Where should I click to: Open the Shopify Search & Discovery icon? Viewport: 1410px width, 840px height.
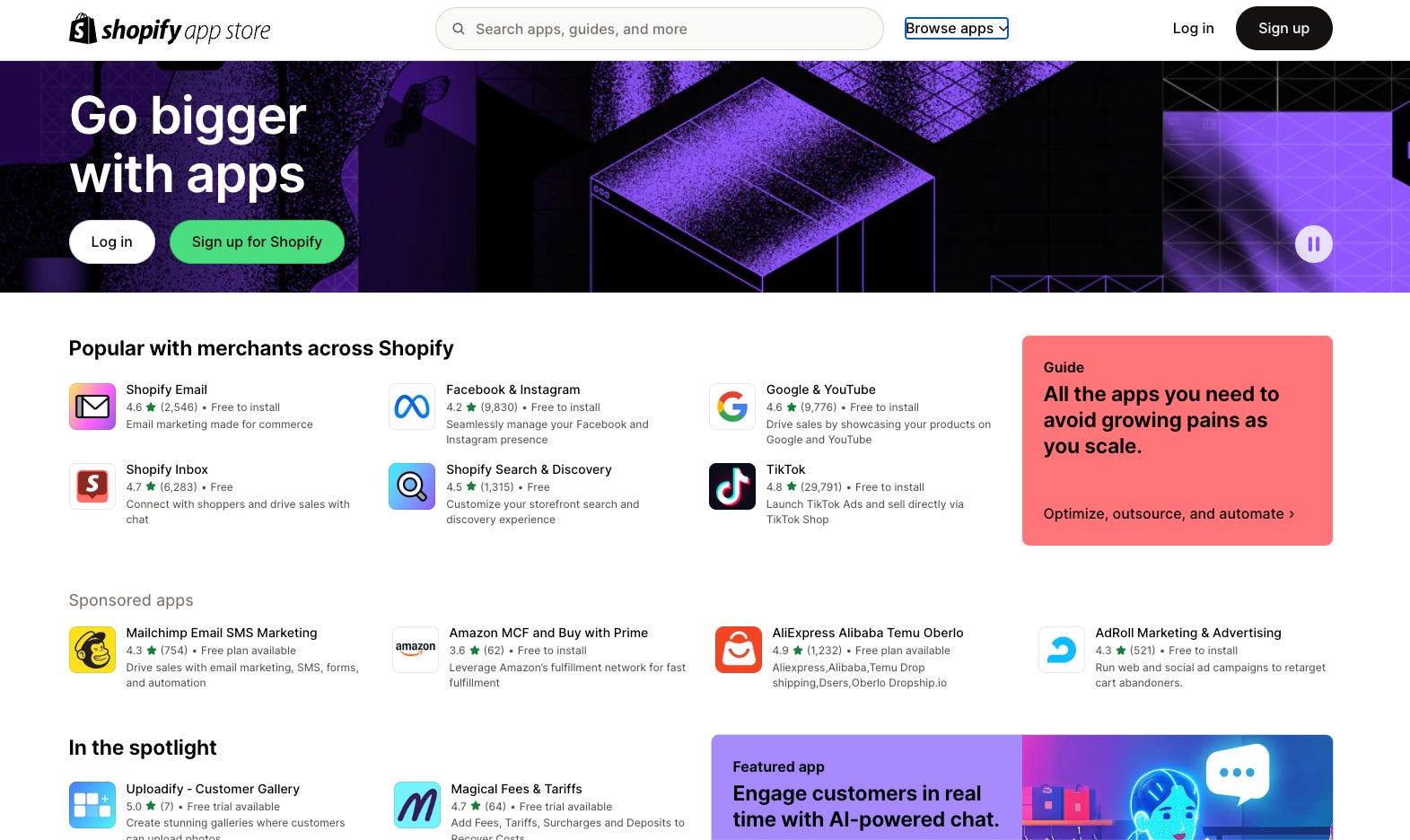point(412,486)
